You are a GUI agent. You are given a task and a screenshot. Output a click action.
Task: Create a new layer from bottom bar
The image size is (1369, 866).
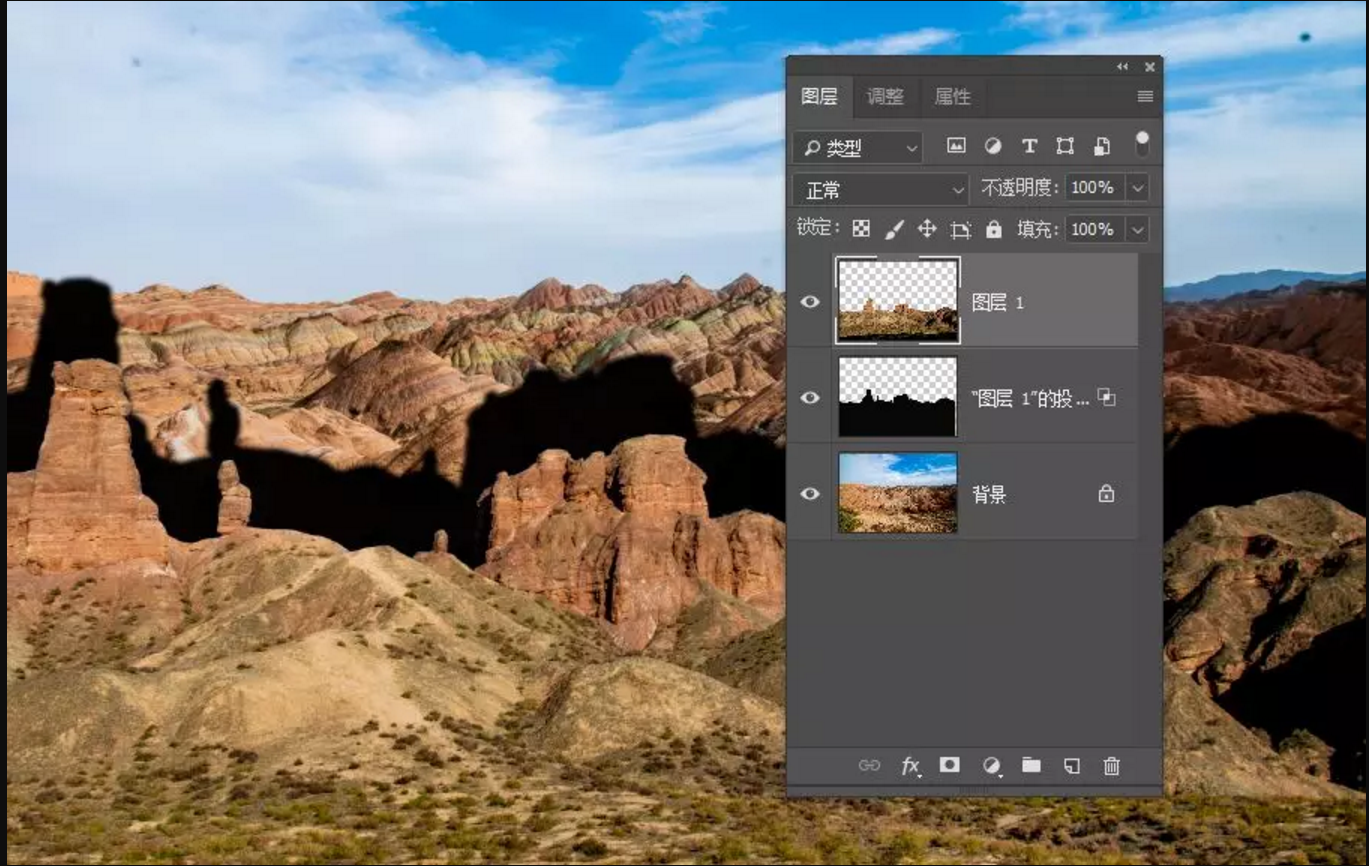point(1071,766)
